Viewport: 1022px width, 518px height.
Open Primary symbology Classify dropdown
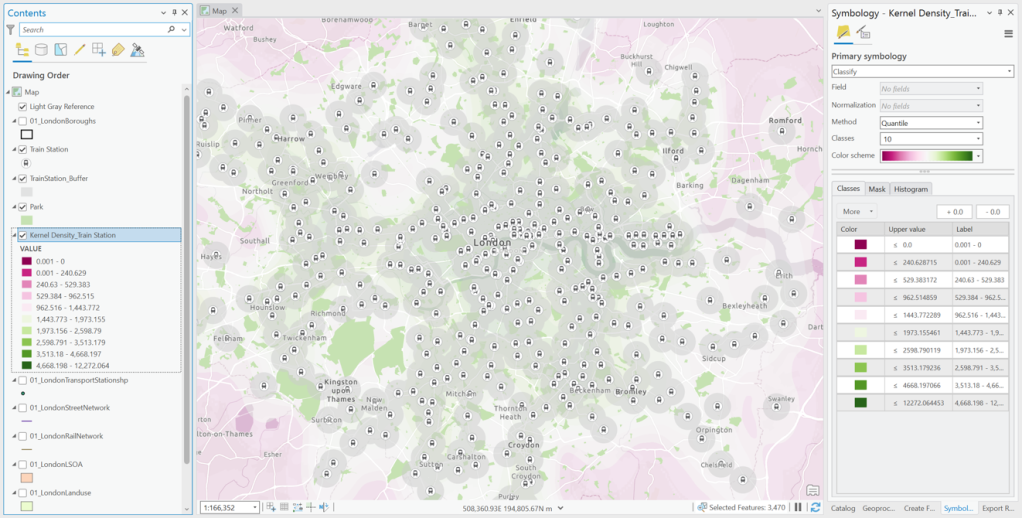coord(922,72)
